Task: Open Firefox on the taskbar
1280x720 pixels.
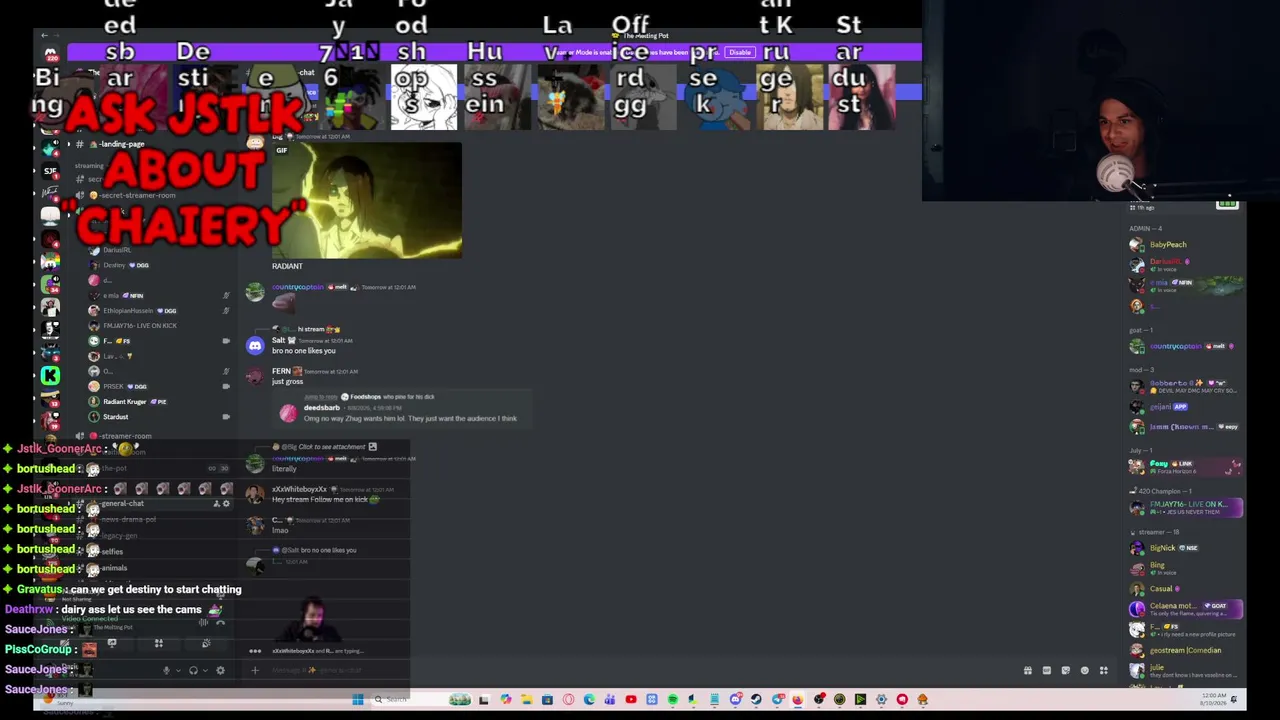Action: (x=797, y=700)
